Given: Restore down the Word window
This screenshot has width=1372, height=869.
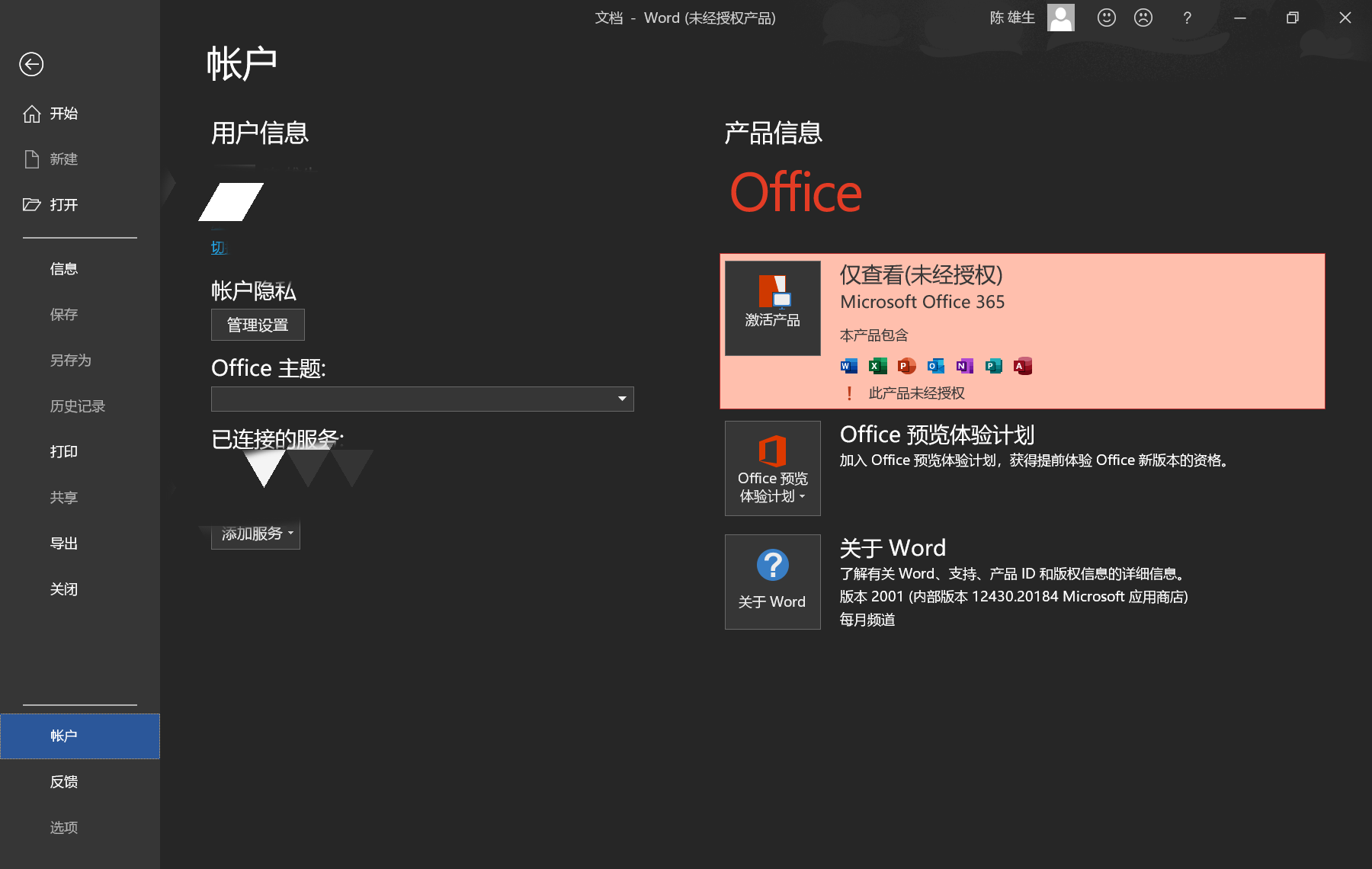Looking at the screenshot, I should [x=1292, y=18].
